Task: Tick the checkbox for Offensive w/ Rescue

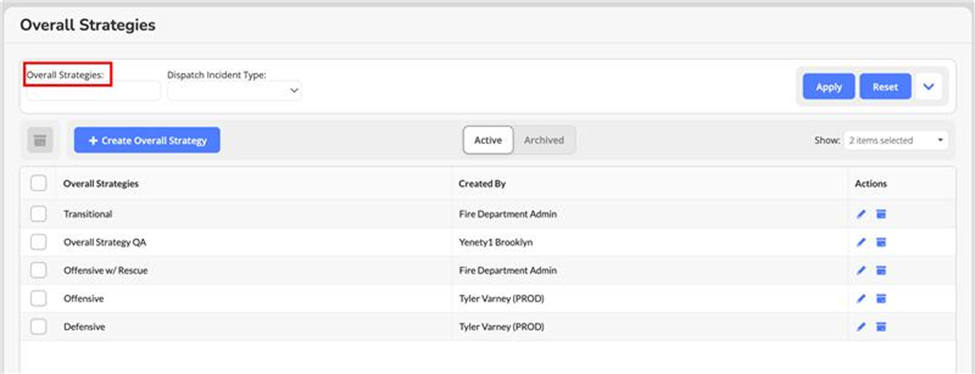Action: [39, 271]
